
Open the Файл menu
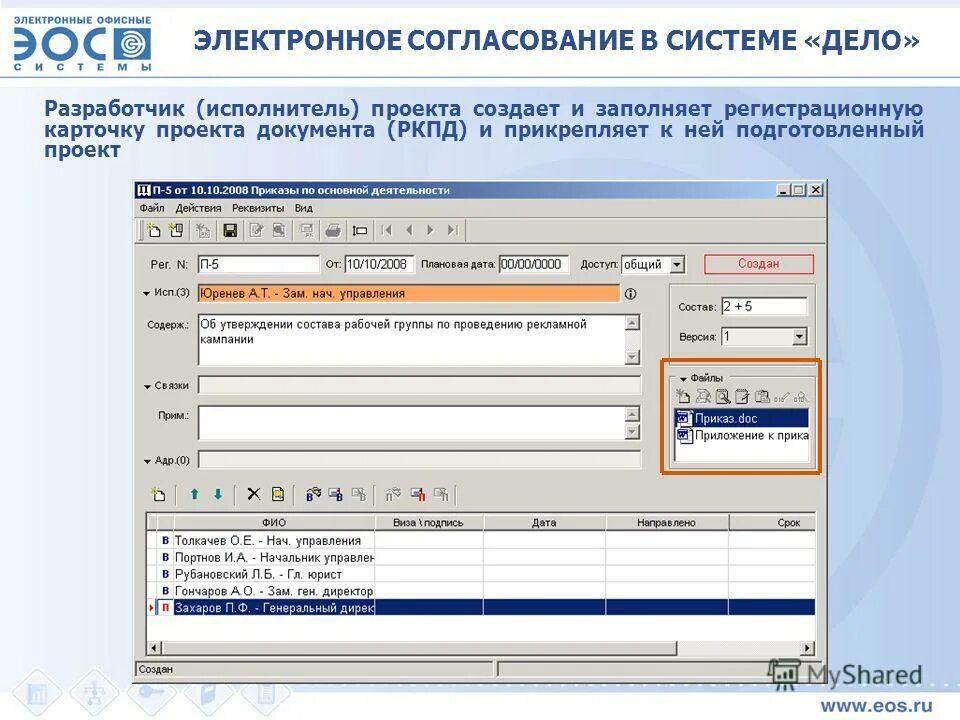[151, 208]
